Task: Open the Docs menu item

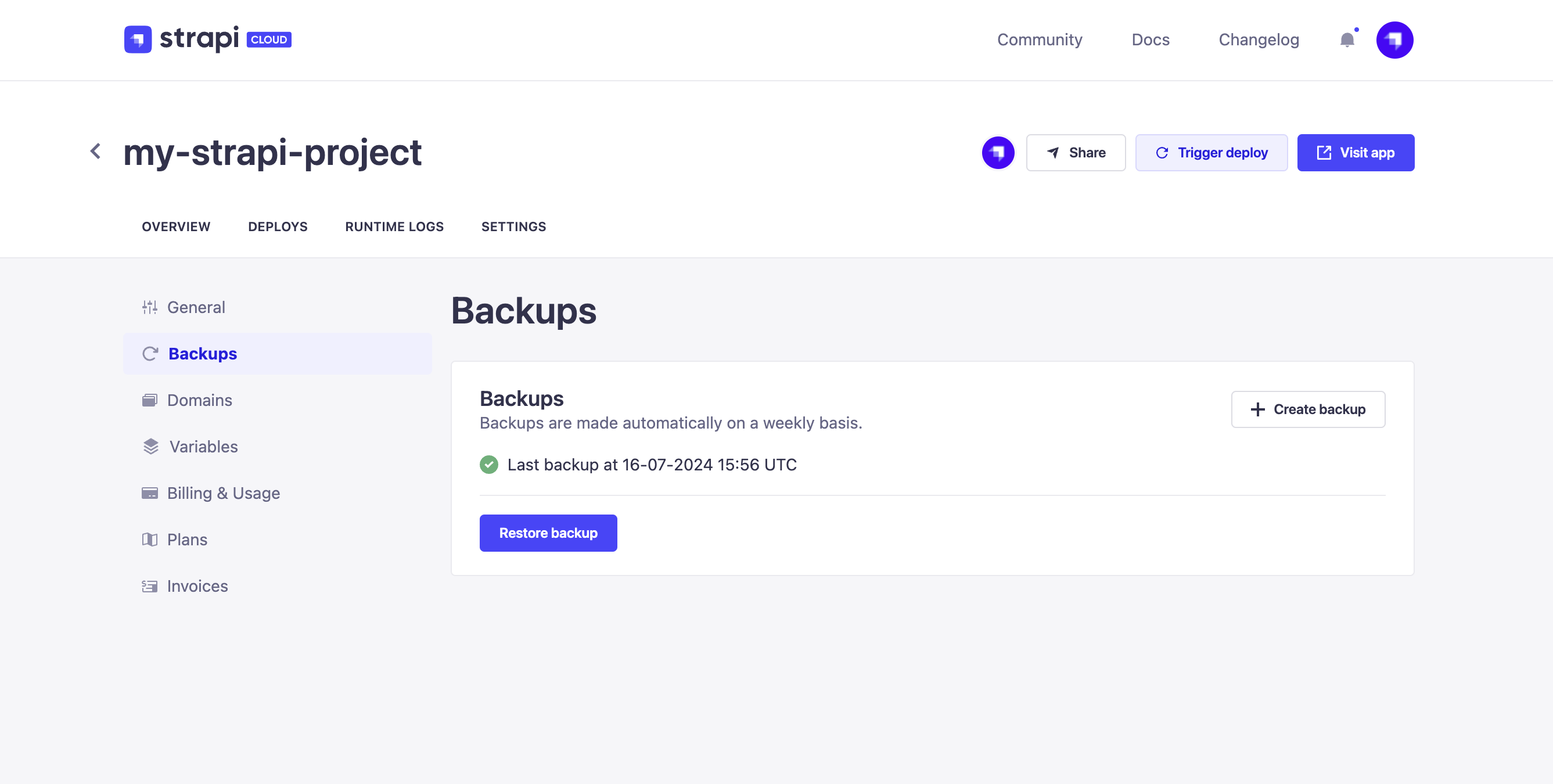Action: pyautogui.click(x=1151, y=39)
